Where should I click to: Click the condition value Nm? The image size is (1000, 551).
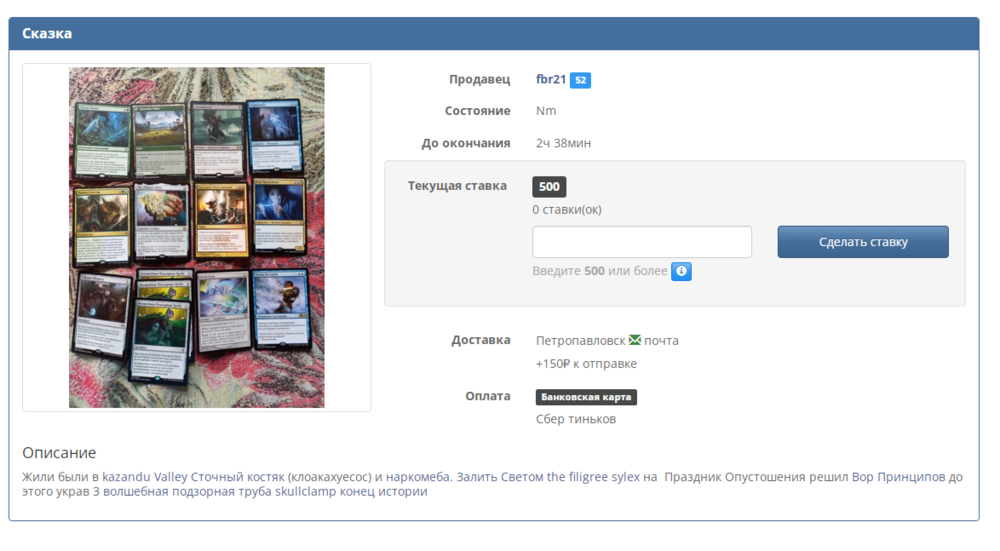tap(546, 111)
